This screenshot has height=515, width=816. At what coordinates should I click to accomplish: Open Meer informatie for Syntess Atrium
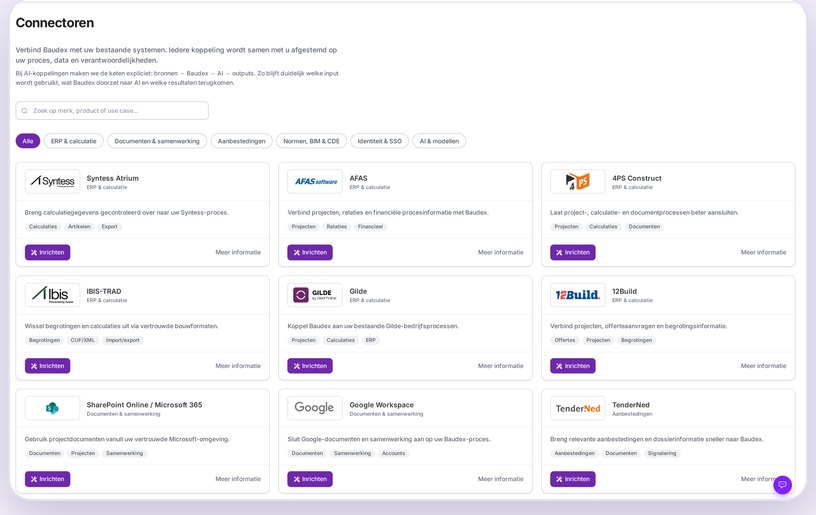tap(238, 252)
